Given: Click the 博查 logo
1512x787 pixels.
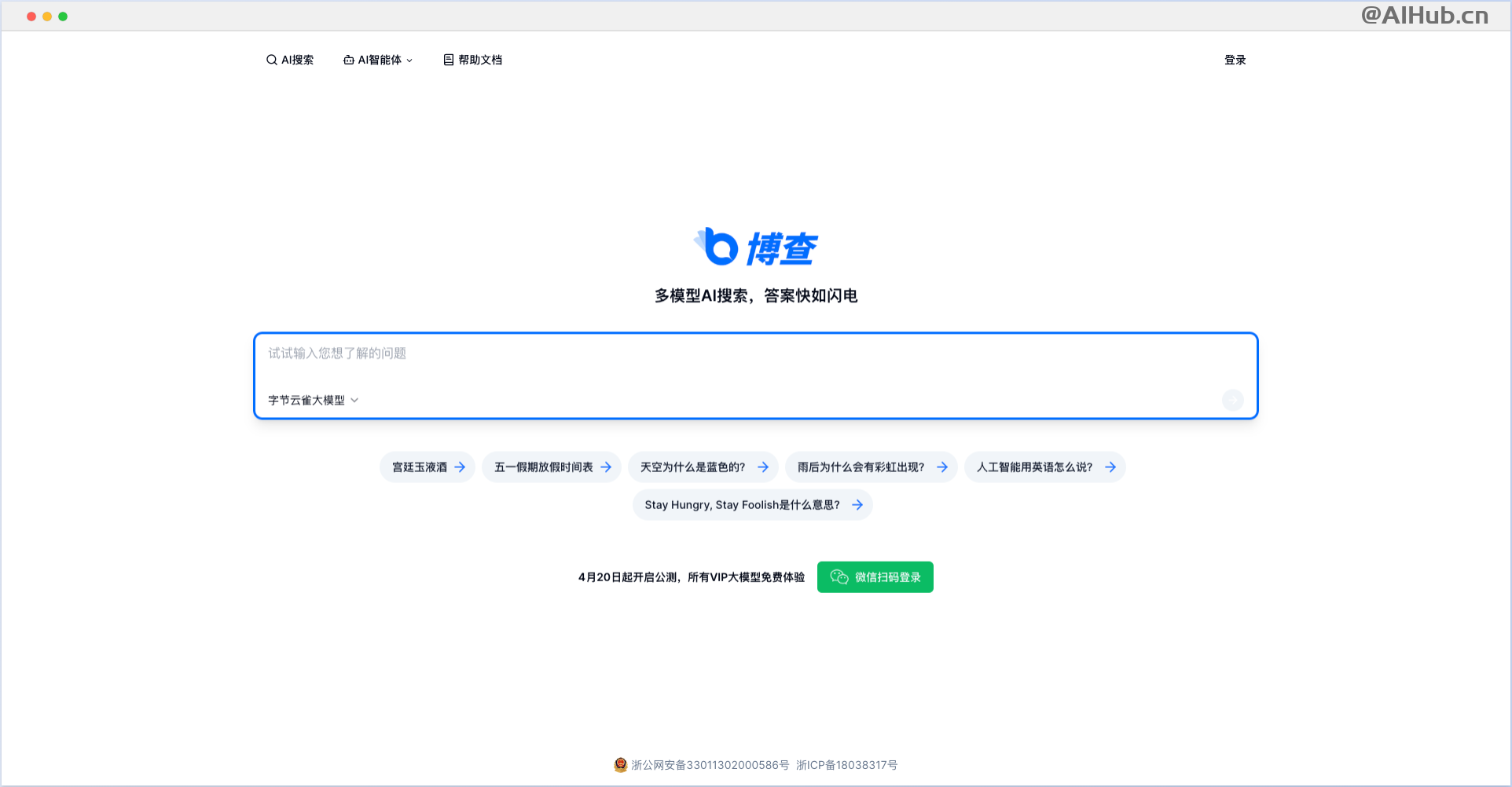Looking at the screenshot, I should click(755, 247).
